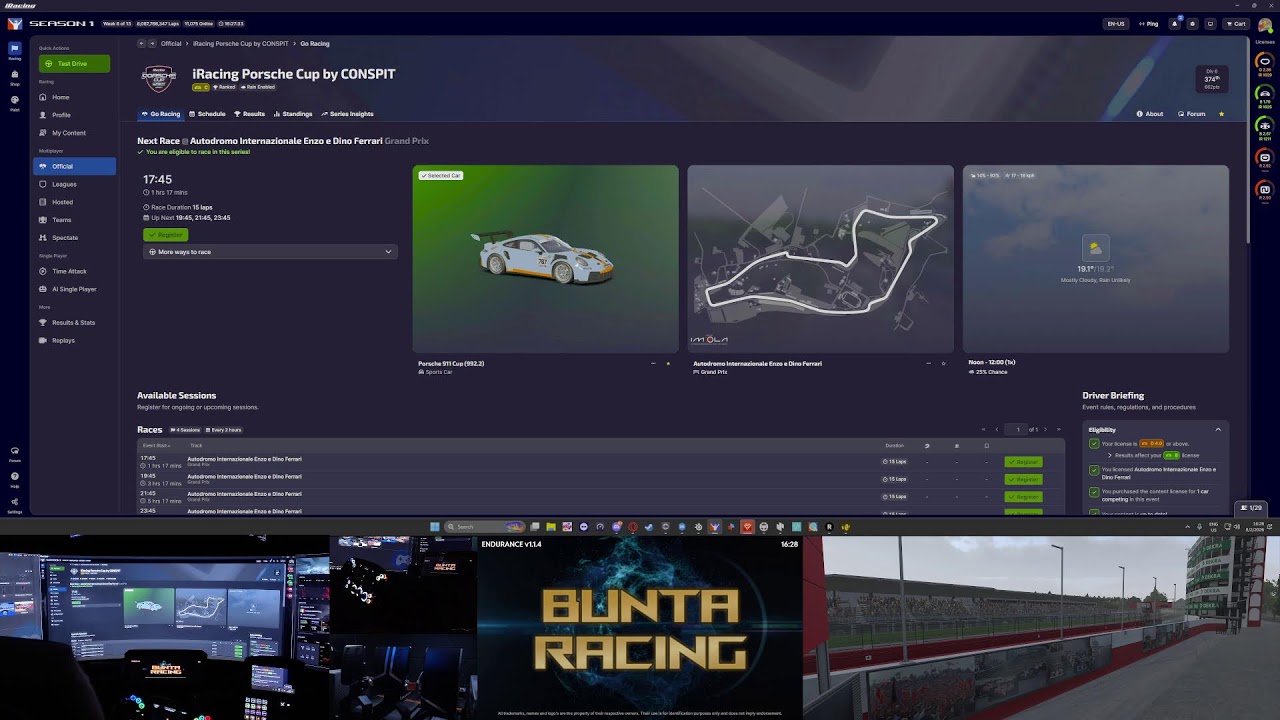Viewport: 1280px width, 720px height.
Task: Go to previous races page arrow
Action: tap(996, 430)
